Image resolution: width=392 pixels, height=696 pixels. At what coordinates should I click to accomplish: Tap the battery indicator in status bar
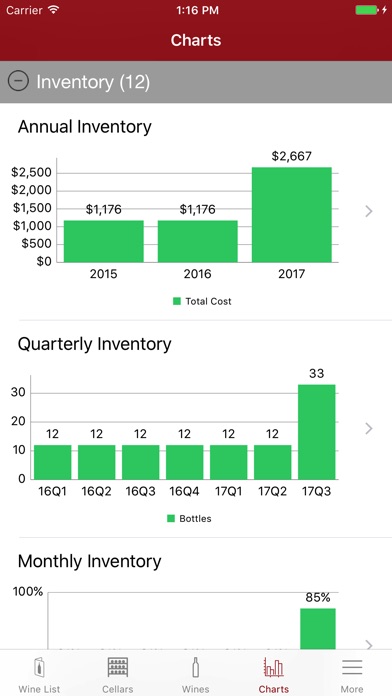click(368, 10)
